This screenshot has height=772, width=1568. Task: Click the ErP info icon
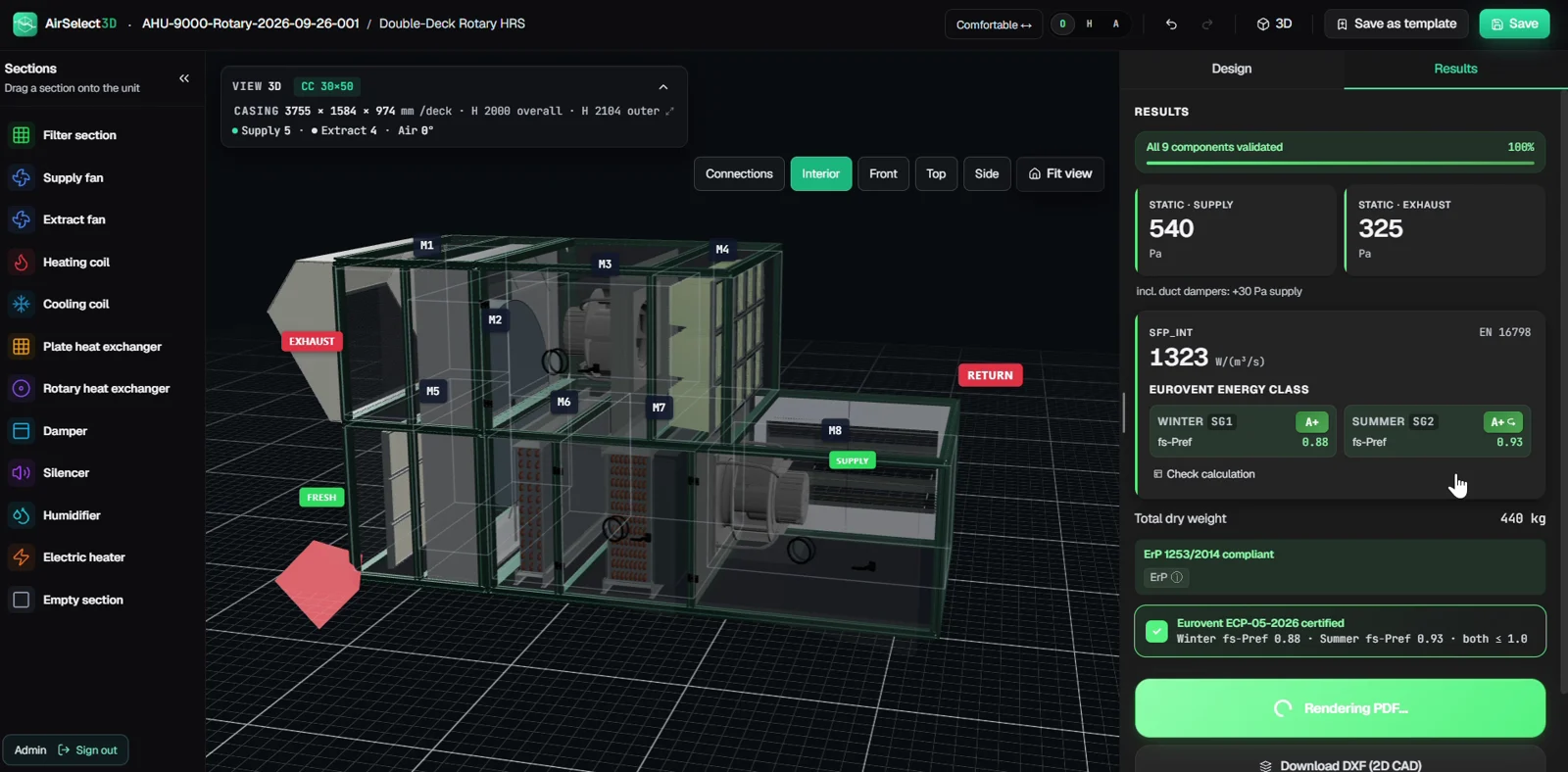(x=1177, y=578)
